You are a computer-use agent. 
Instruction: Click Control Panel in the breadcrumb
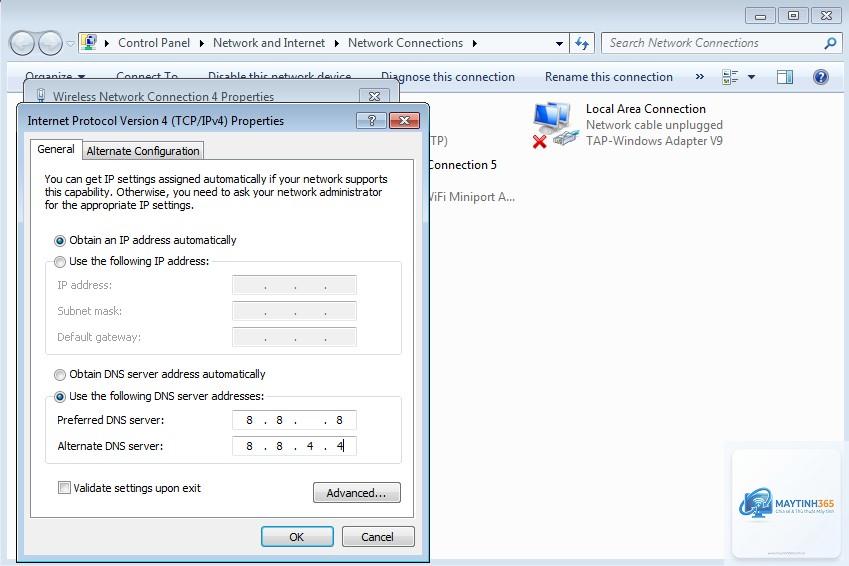[x=154, y=43]
